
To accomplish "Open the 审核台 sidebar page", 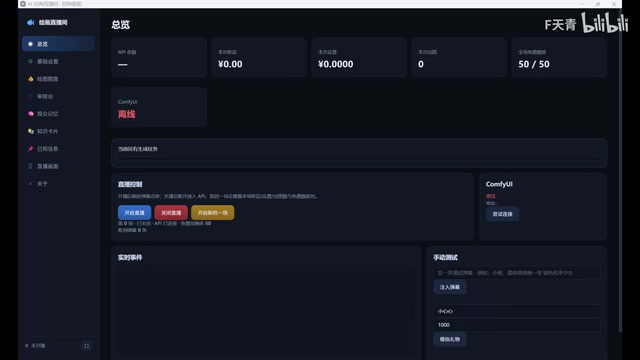I will [x=58, y=96].
